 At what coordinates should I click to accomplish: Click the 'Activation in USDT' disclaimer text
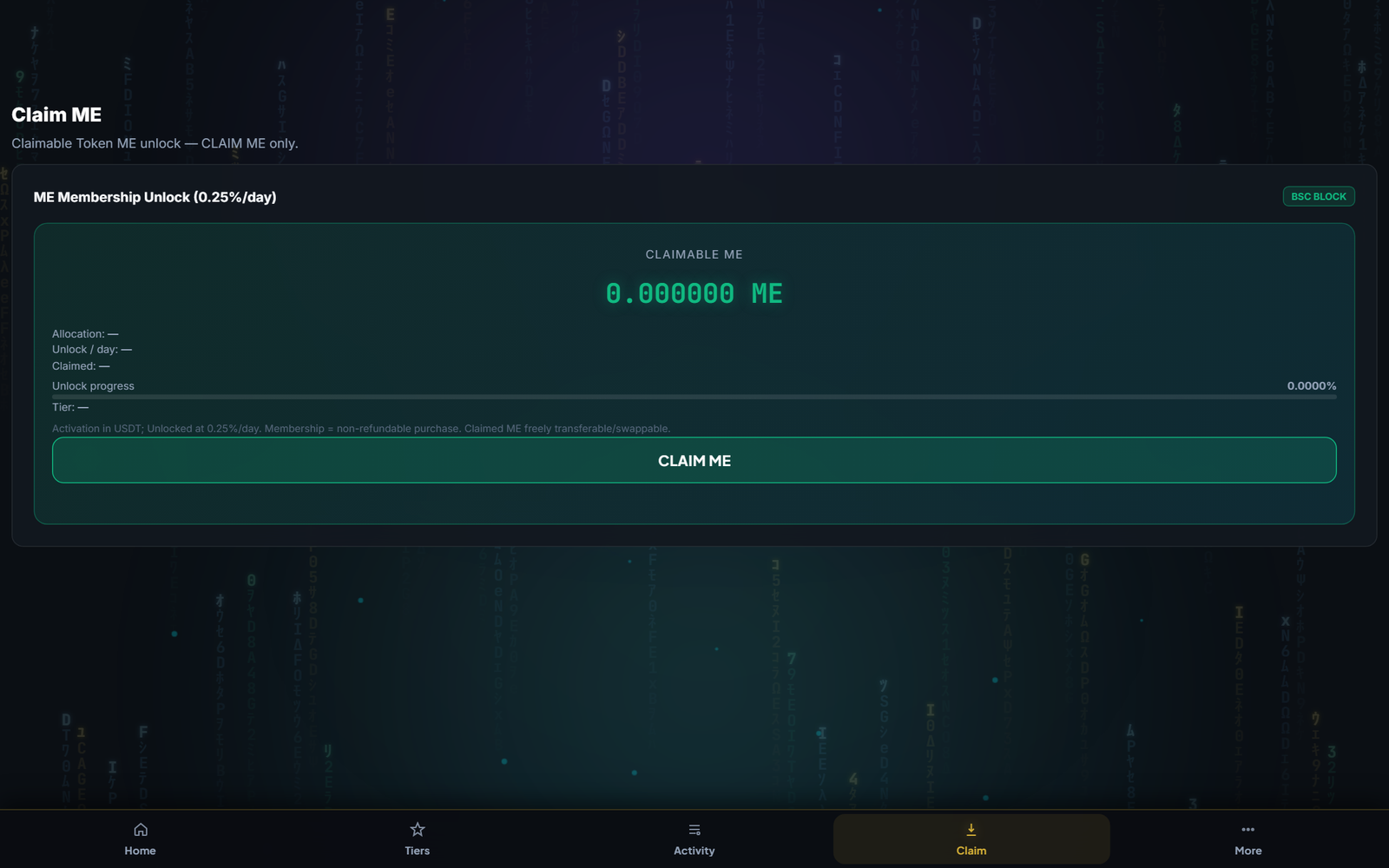coord(361,428)
